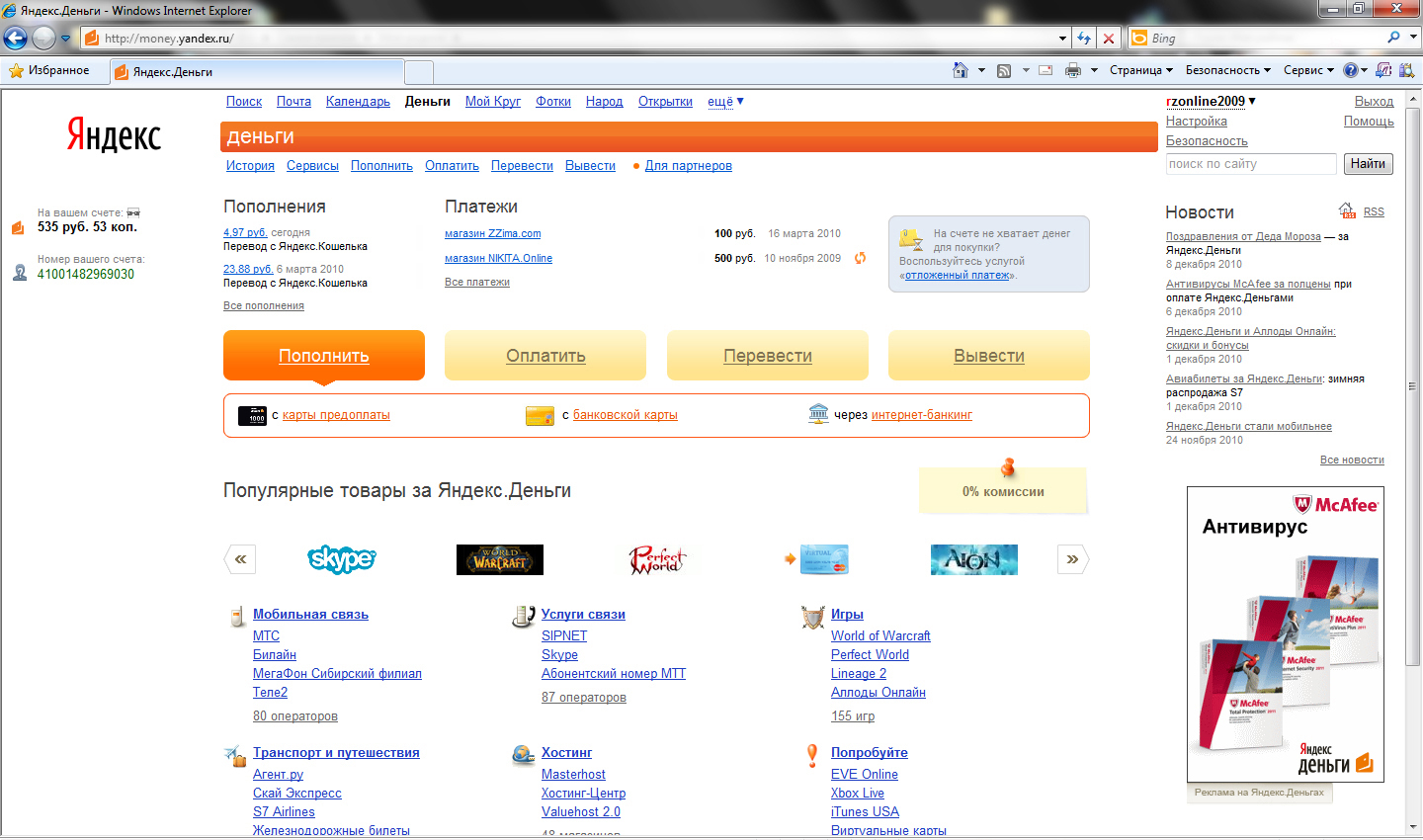Refresh the page using the address bar icon
1423x840 pixels.
click(1085, 39)
